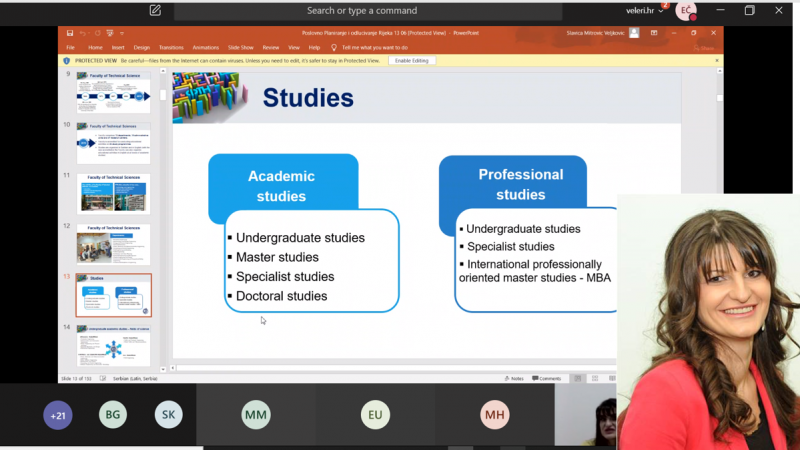Select the MM participant tile
The height and width of the screenshot is (450, 800).
tap(256, 415)
